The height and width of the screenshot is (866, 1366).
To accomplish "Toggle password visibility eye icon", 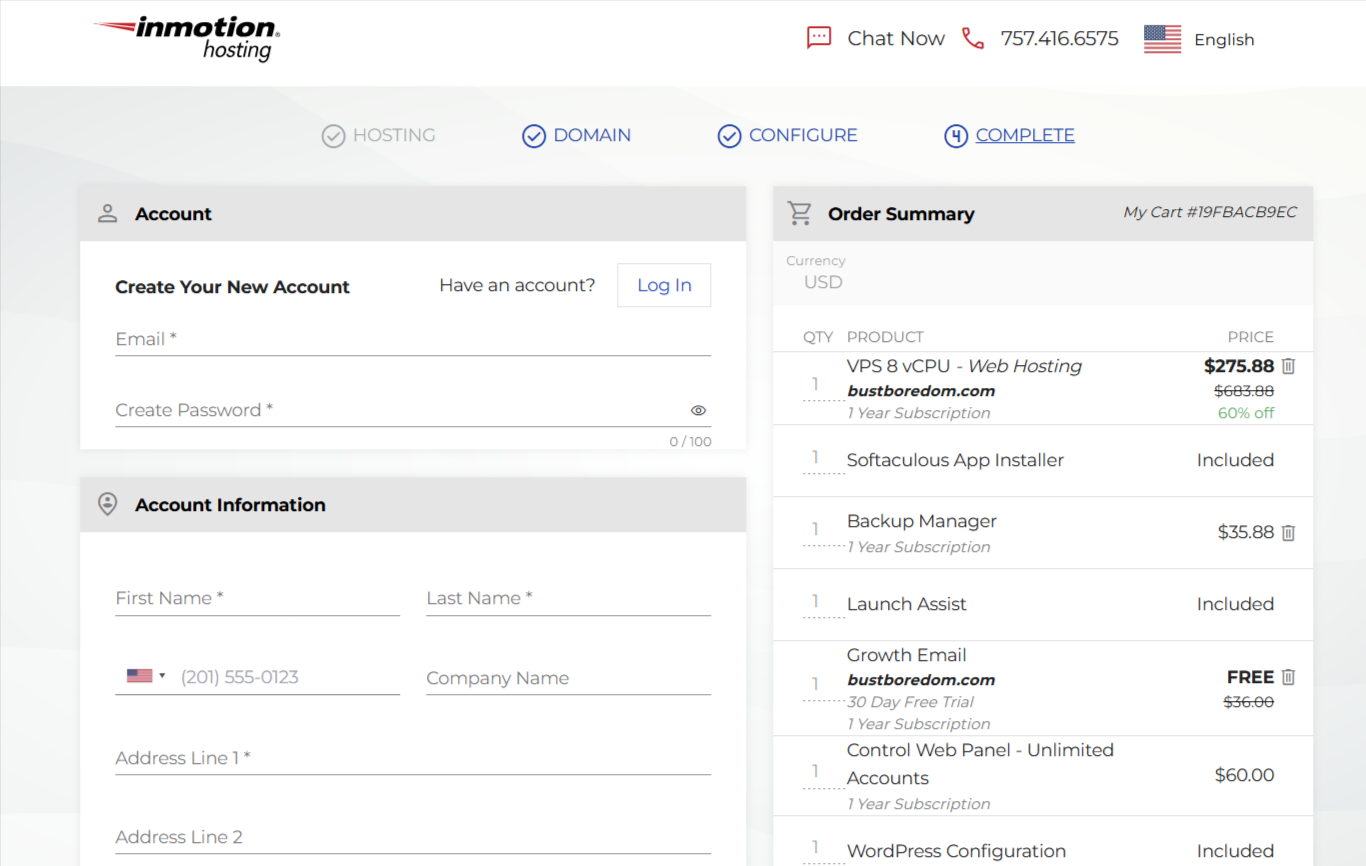I will tap(698, 410).
